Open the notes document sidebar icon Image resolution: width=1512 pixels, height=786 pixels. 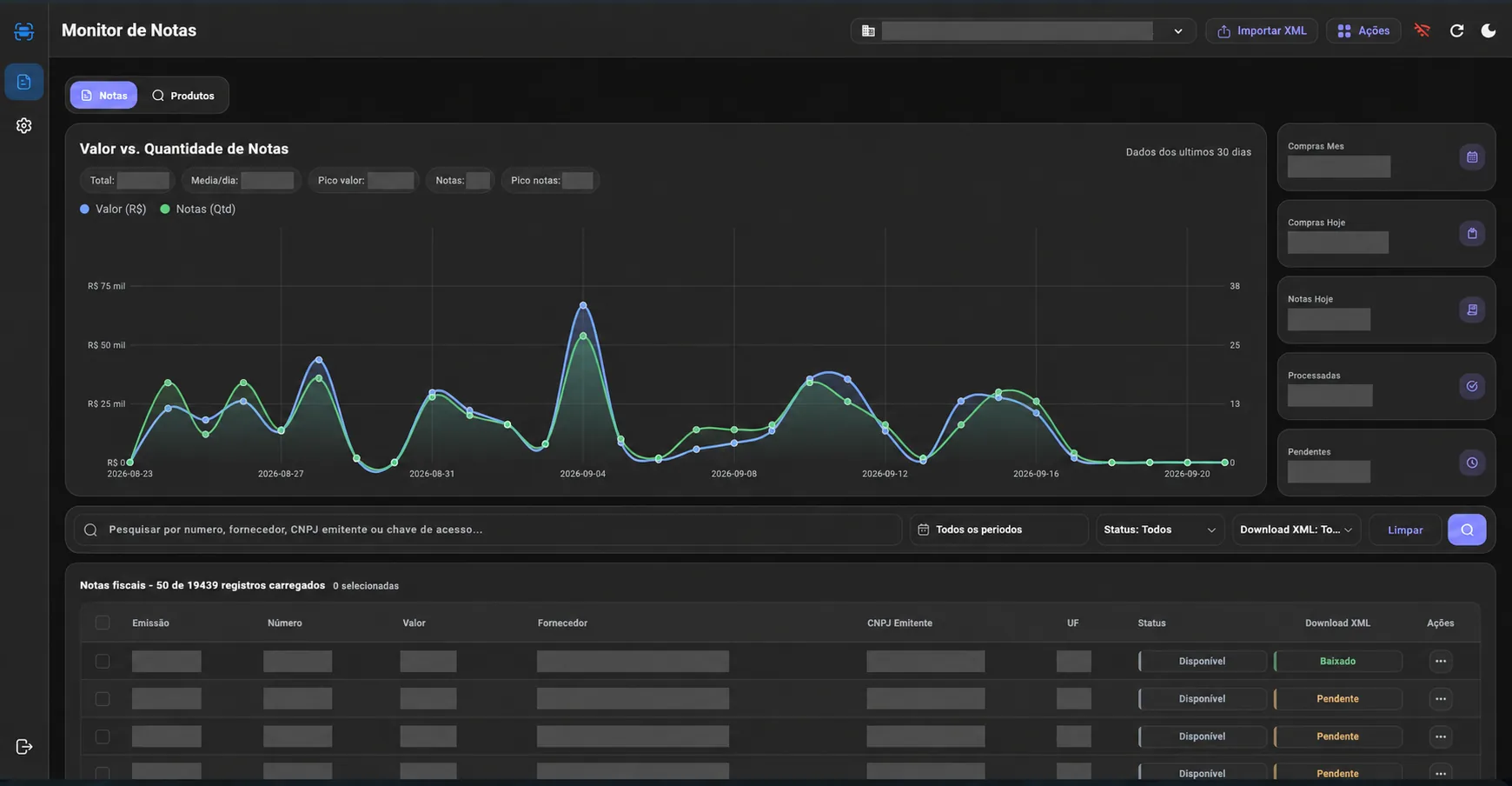[23, 82]
